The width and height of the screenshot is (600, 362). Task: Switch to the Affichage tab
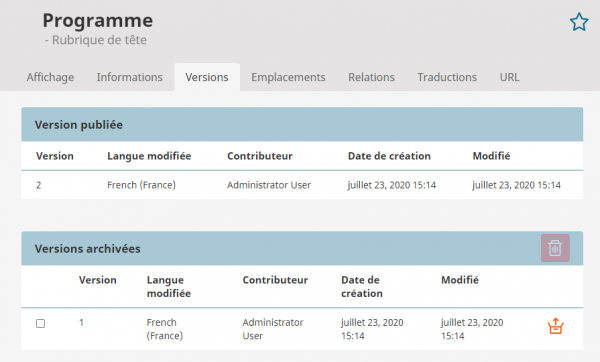(50, 77)
